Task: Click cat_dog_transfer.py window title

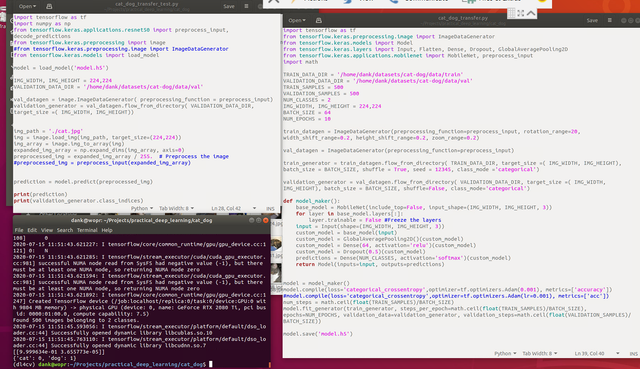Action: 462,18
